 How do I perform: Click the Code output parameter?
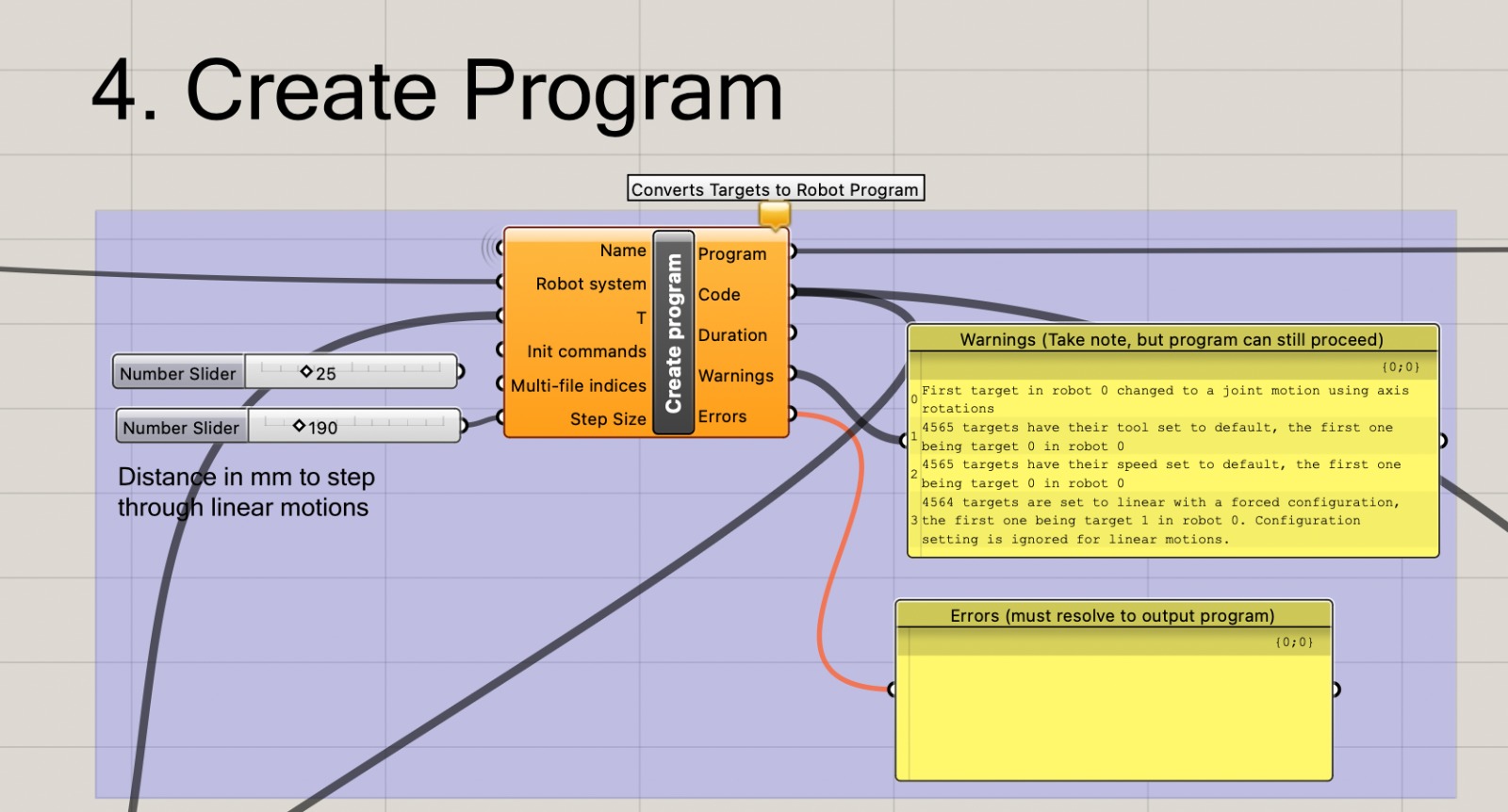719,295
